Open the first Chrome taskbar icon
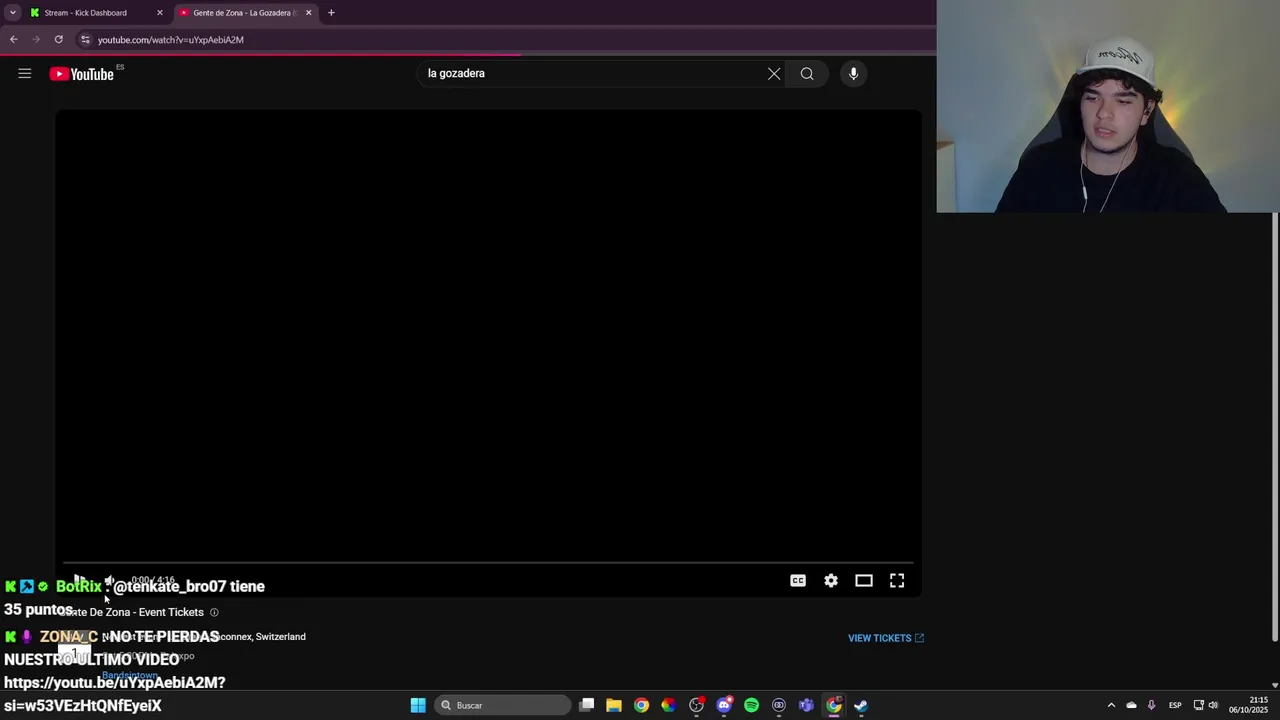1280x720 pixels. (641, 705)
